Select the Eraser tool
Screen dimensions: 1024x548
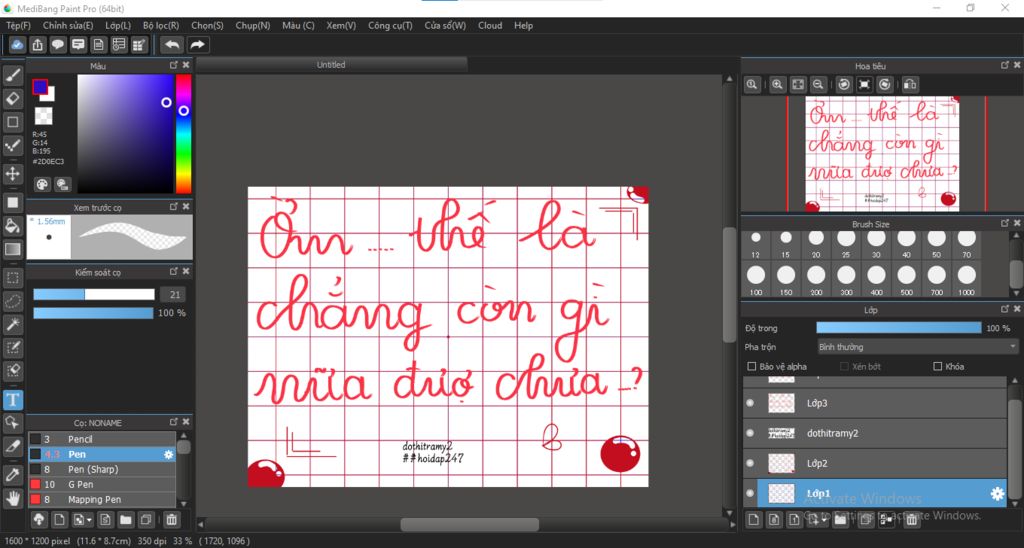tap(12, 99)
